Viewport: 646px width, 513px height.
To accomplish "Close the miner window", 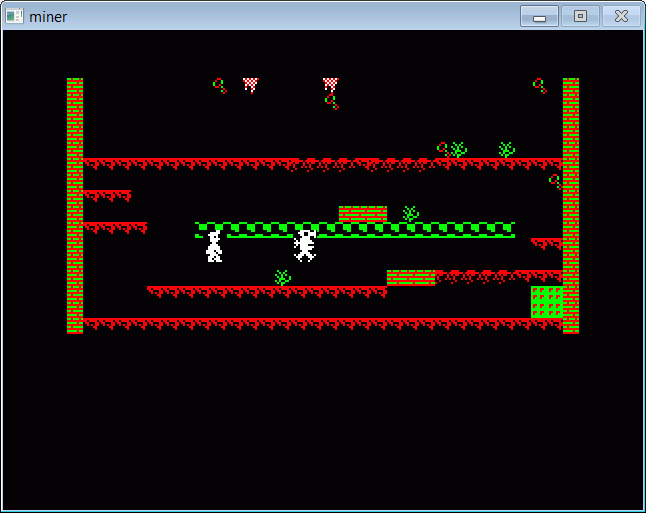I will [x=621, y=16].
